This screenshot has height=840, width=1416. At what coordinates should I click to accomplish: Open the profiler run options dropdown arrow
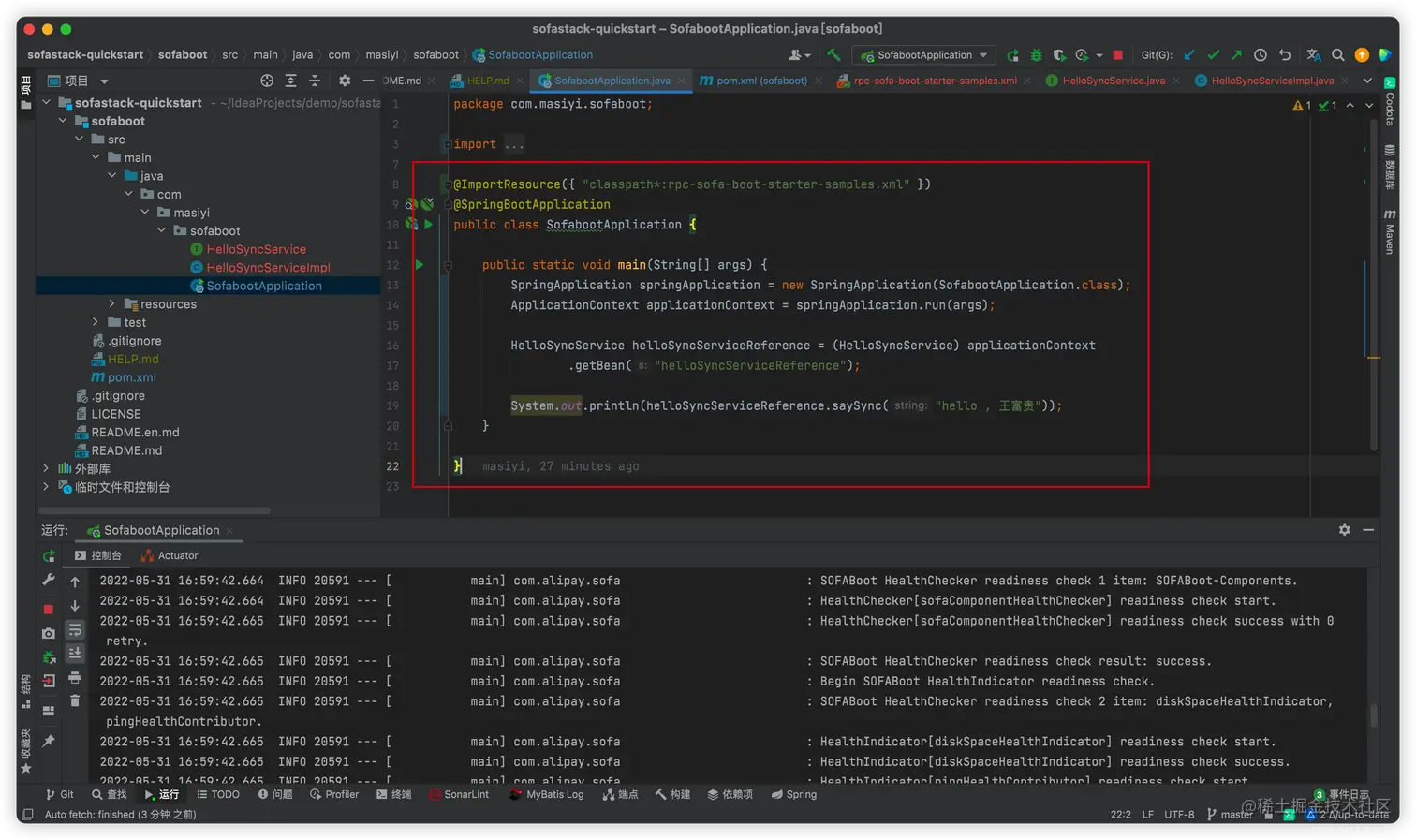(x=1099, y=55)
